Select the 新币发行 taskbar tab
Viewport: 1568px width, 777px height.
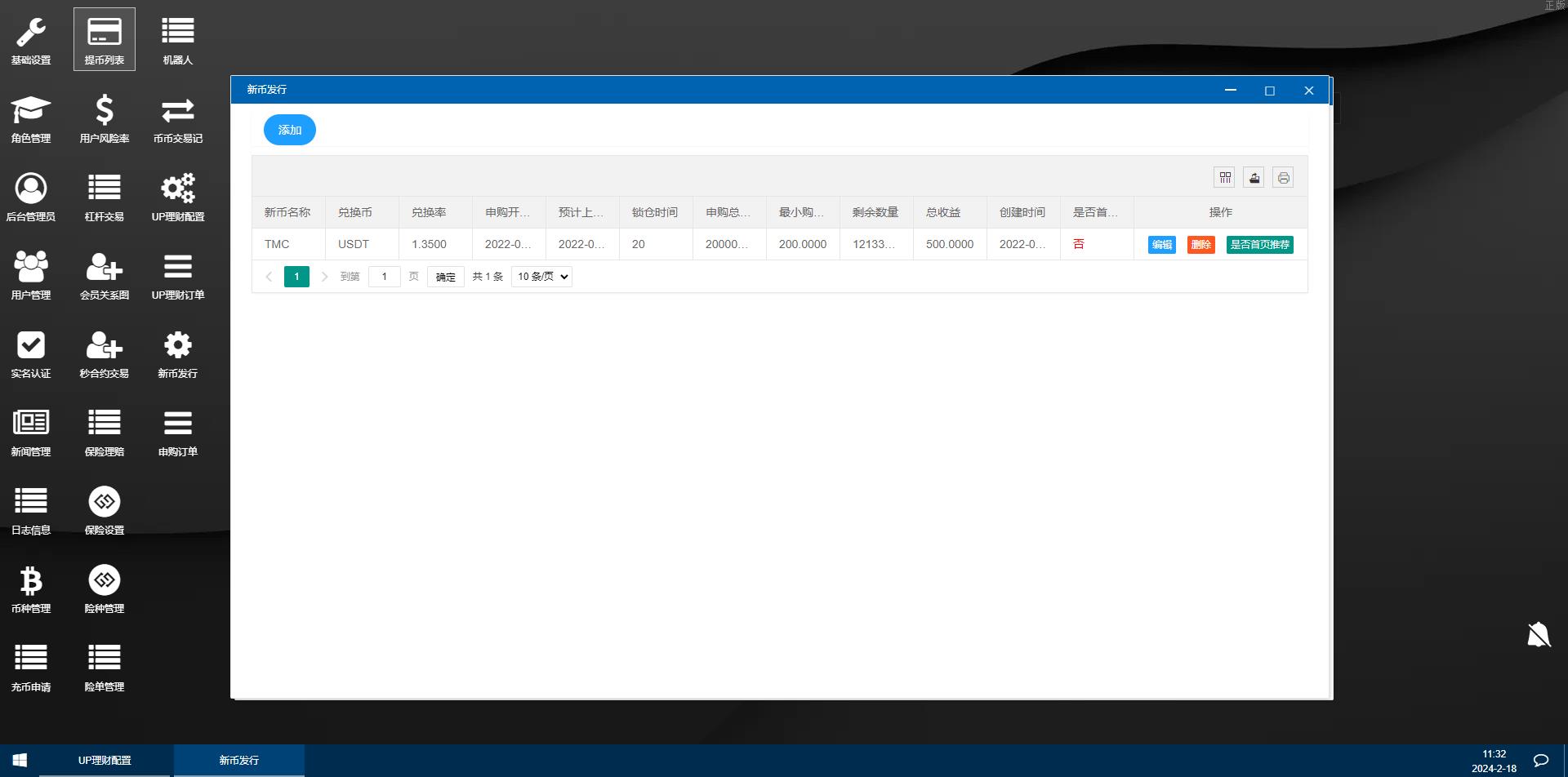tap(238, 759)
